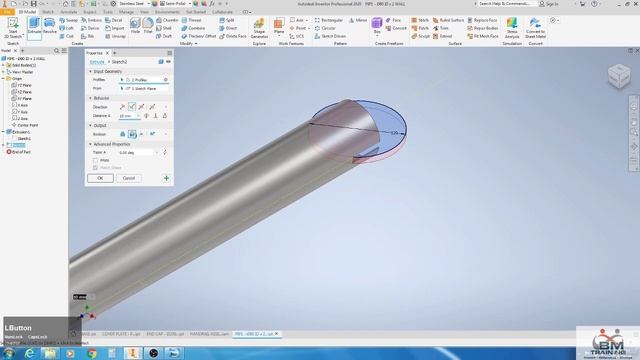
Task: Select the Combine tool
Action: pyautogui.click(x=193, y=28)
